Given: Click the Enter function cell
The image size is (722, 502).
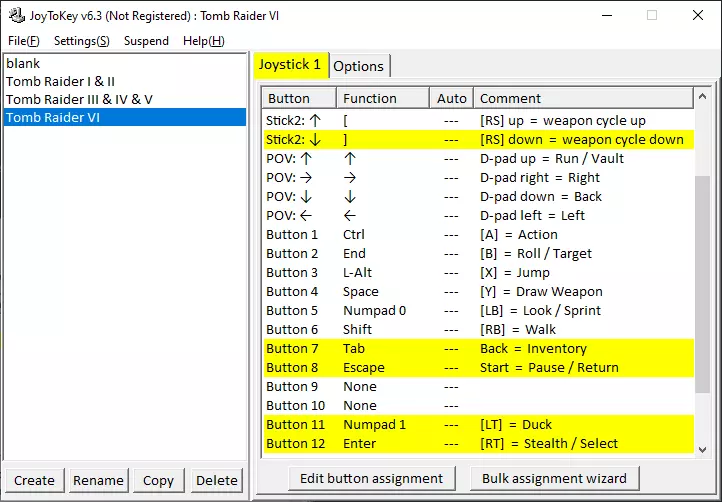Looking at the screenshot, I should click(359, 444).
